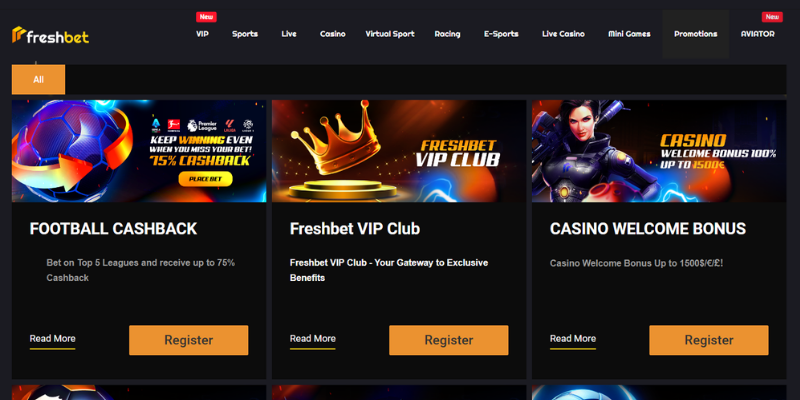This screenshot has width=800, height=400.
Task: Click the Football Cashback banner image
Action: click(139, 151)
